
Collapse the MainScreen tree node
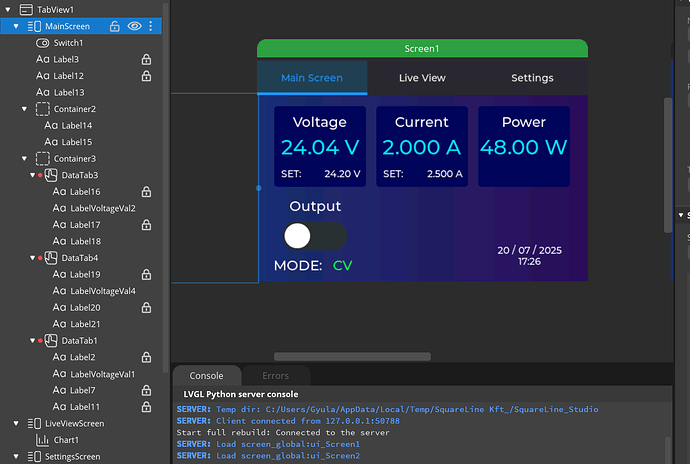point(16,26)
